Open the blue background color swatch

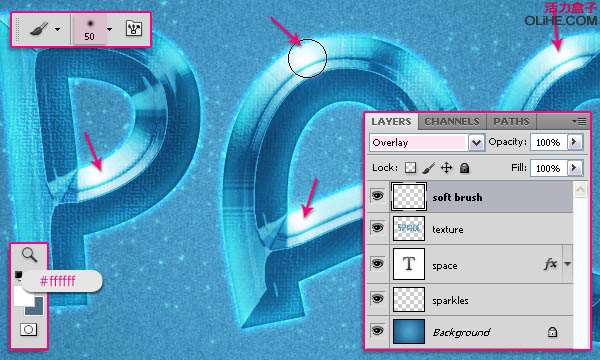click(37, 308)
